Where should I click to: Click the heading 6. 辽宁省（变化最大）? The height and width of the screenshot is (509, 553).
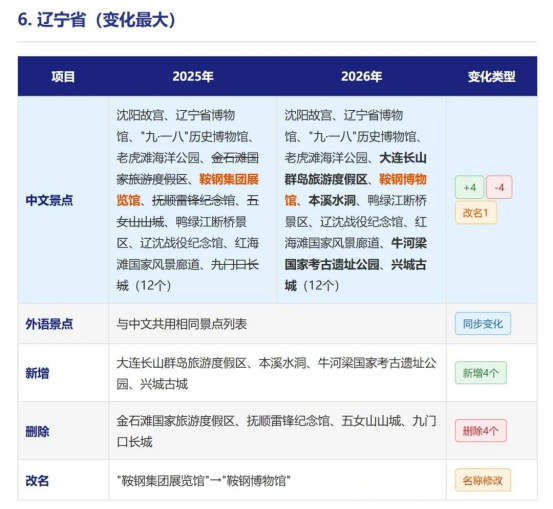[x=97, y=19]
